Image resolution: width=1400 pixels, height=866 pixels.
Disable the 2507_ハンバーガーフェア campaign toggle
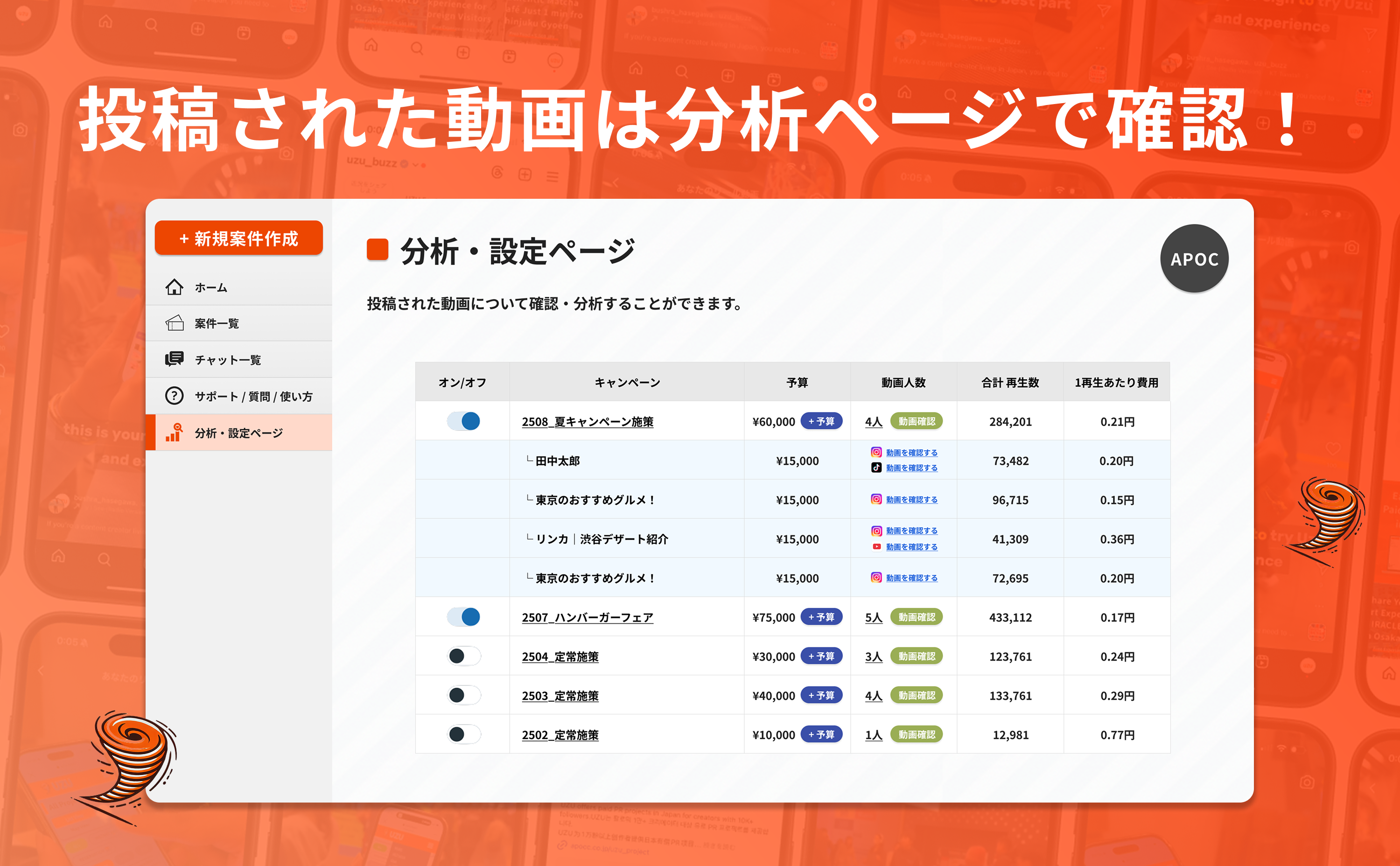tap(463, 617)
